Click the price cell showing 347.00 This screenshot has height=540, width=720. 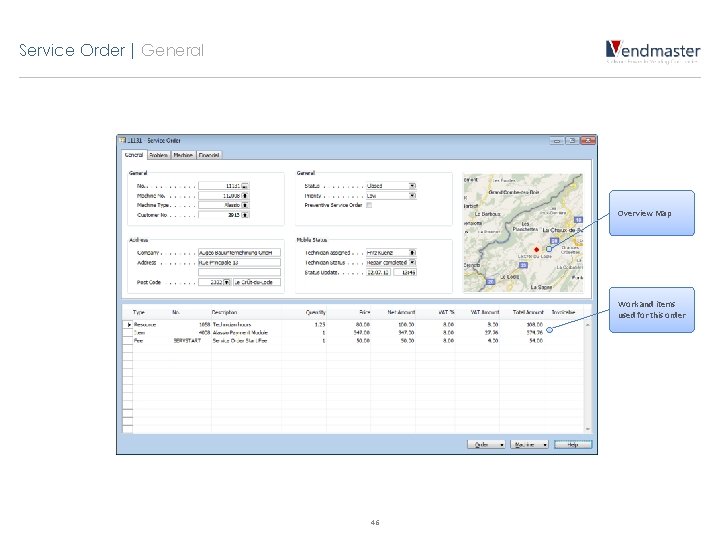[349, 332]
